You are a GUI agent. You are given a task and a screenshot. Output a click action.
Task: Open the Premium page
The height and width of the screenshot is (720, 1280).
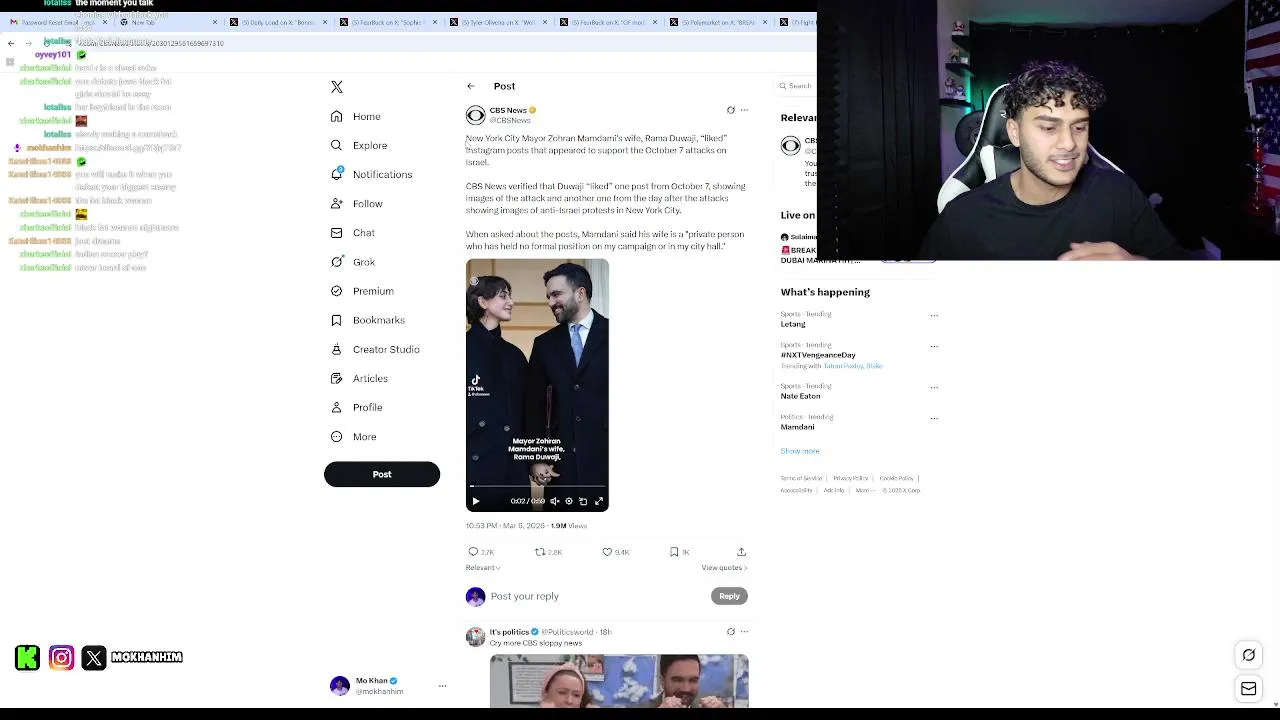click(x=361, y=291)
